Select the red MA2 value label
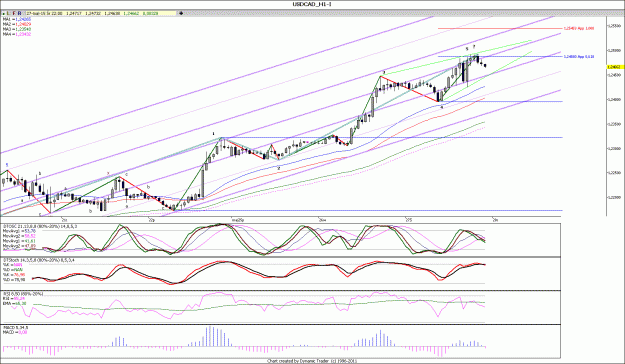This screenshot has width=625, height=364. (17, 24)
